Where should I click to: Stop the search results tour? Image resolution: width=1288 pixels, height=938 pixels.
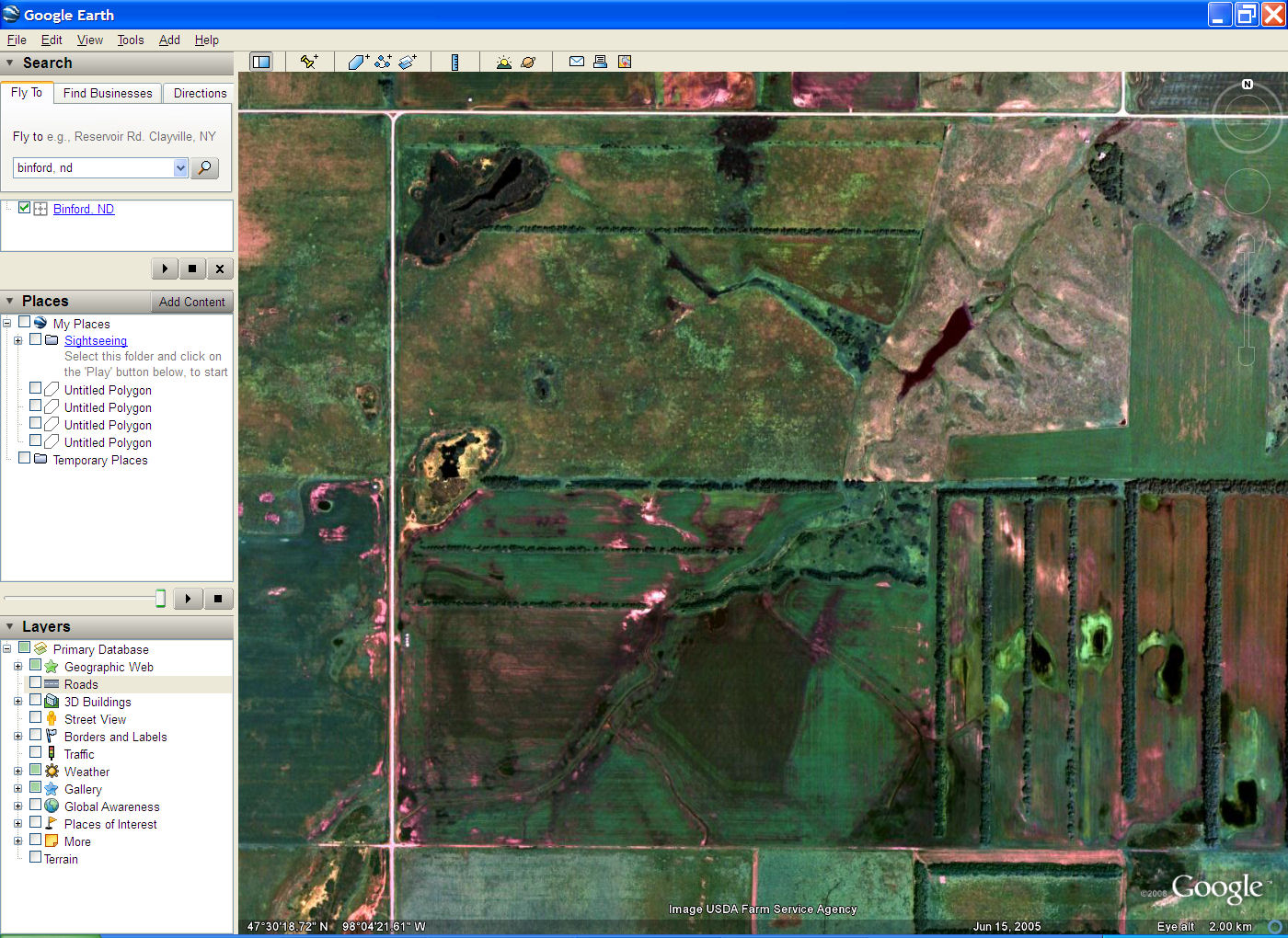tap(192, 269)
